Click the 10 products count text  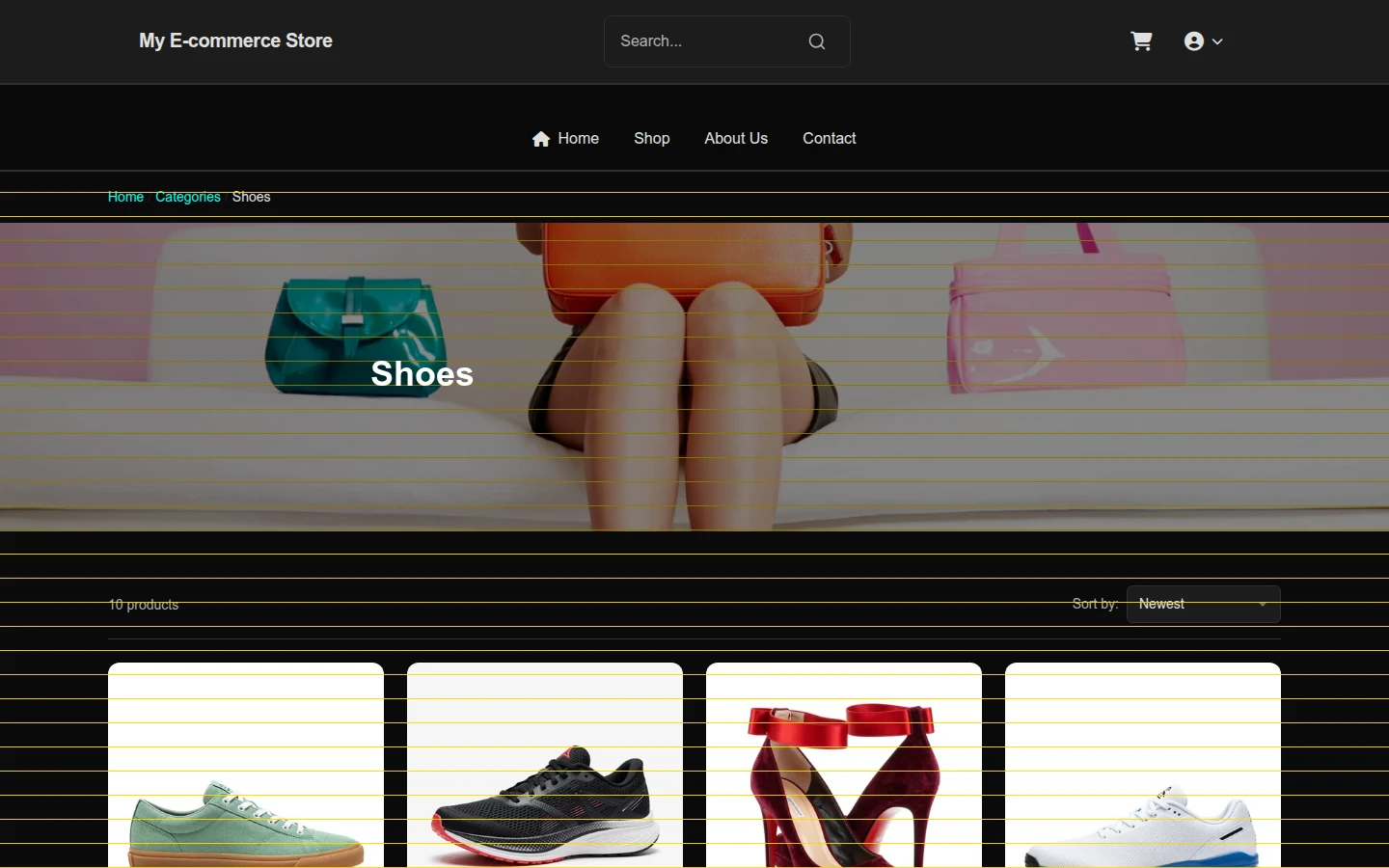coord(144,605)
